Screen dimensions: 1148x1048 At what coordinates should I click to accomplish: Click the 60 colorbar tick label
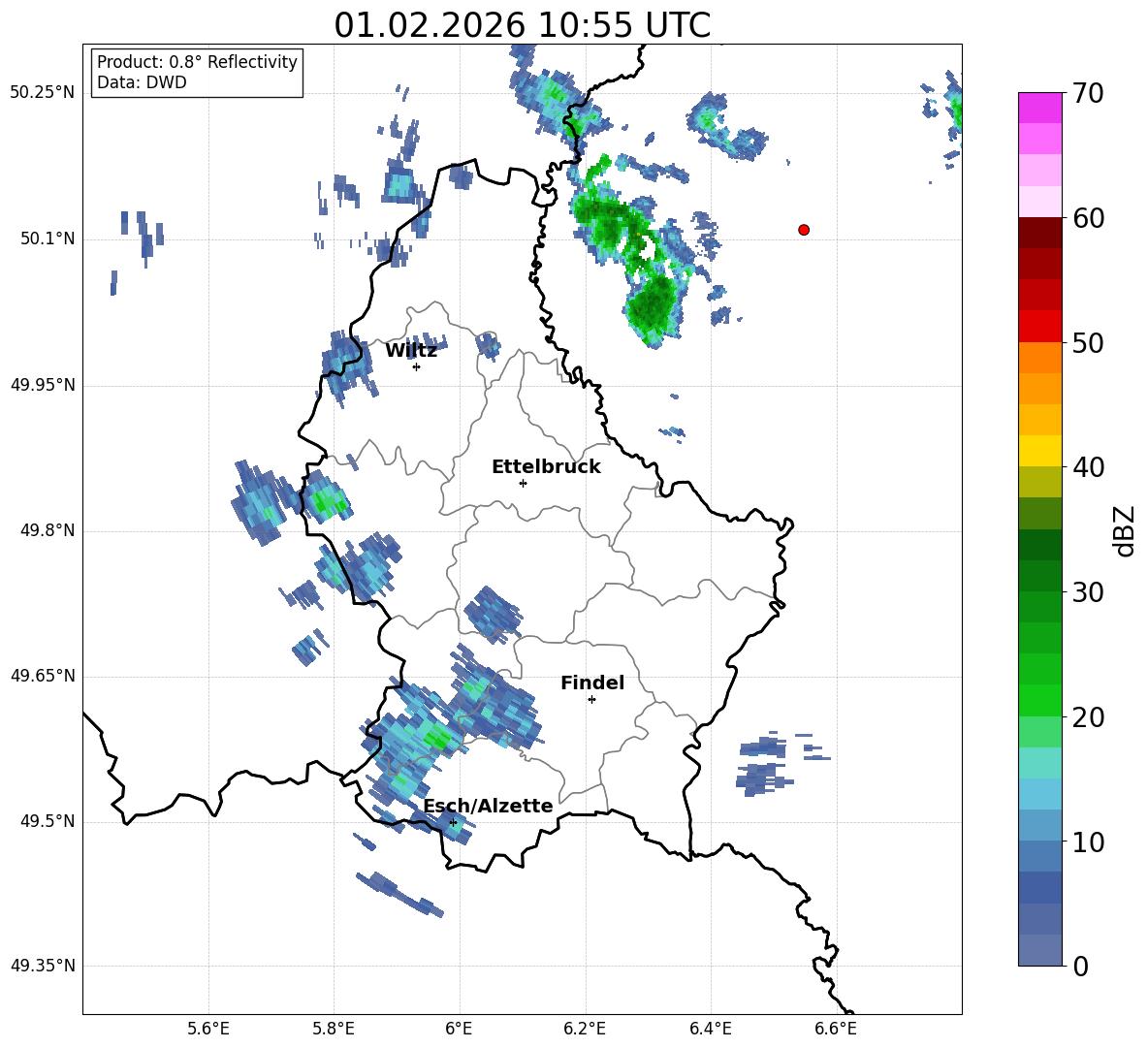(1088, 218)
